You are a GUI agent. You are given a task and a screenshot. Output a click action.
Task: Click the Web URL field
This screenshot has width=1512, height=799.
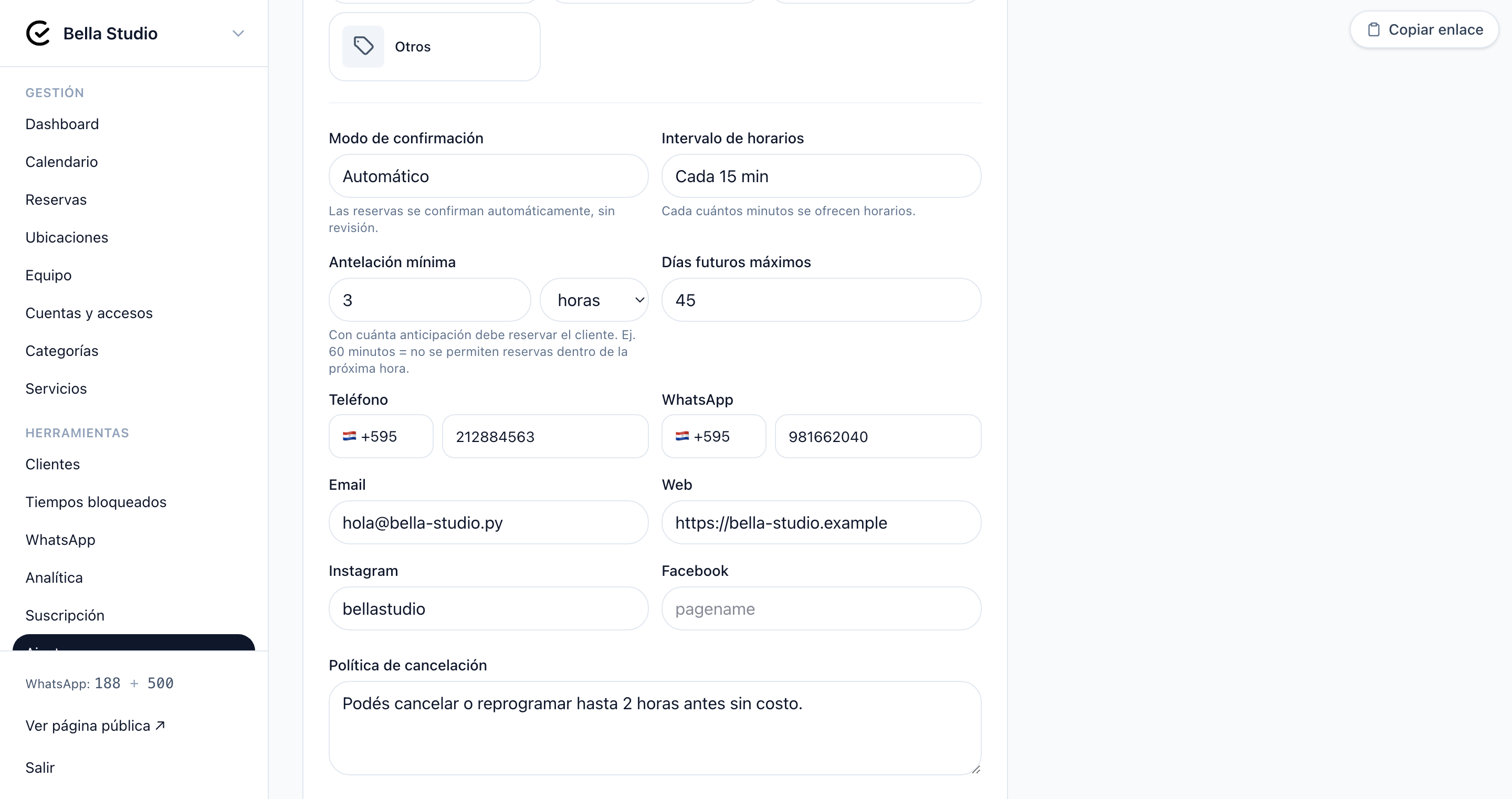(x=821, y=522)
